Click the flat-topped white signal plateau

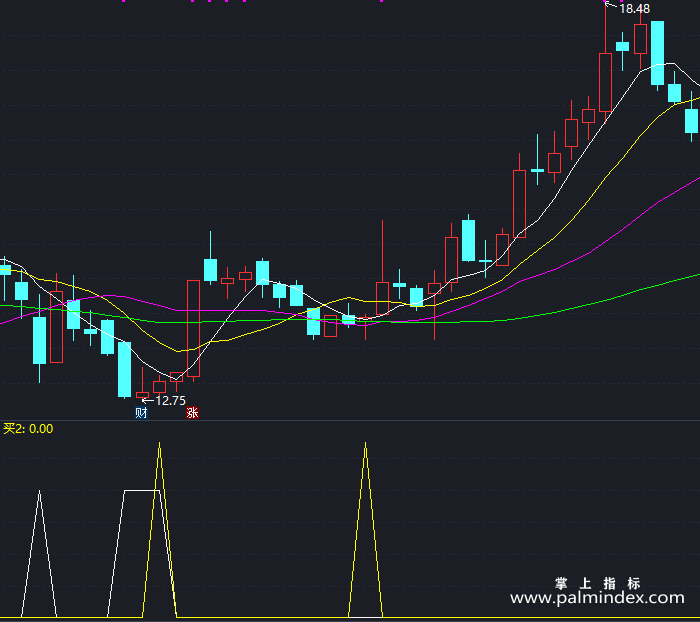pyautogui.click(x=142, y=491)
